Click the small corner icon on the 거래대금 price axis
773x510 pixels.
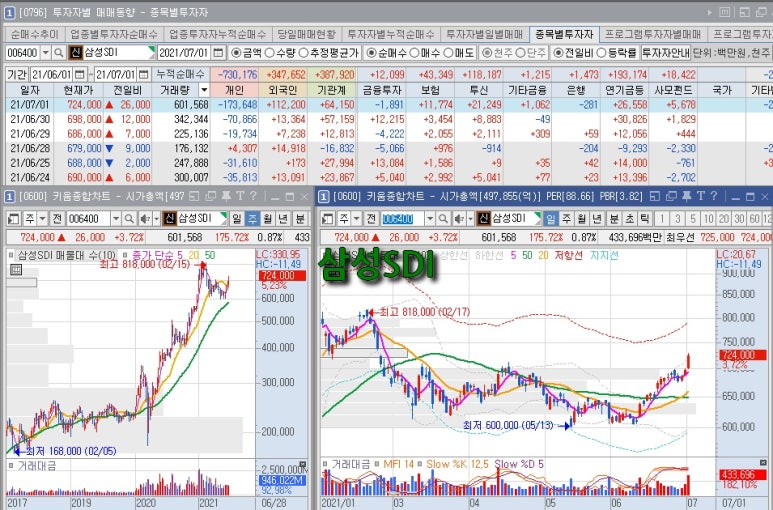coord(303,464)
